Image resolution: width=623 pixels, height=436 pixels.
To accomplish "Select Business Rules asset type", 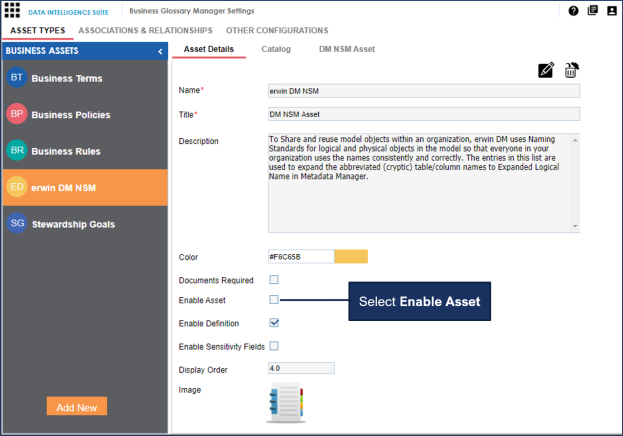I will [85, 151].
